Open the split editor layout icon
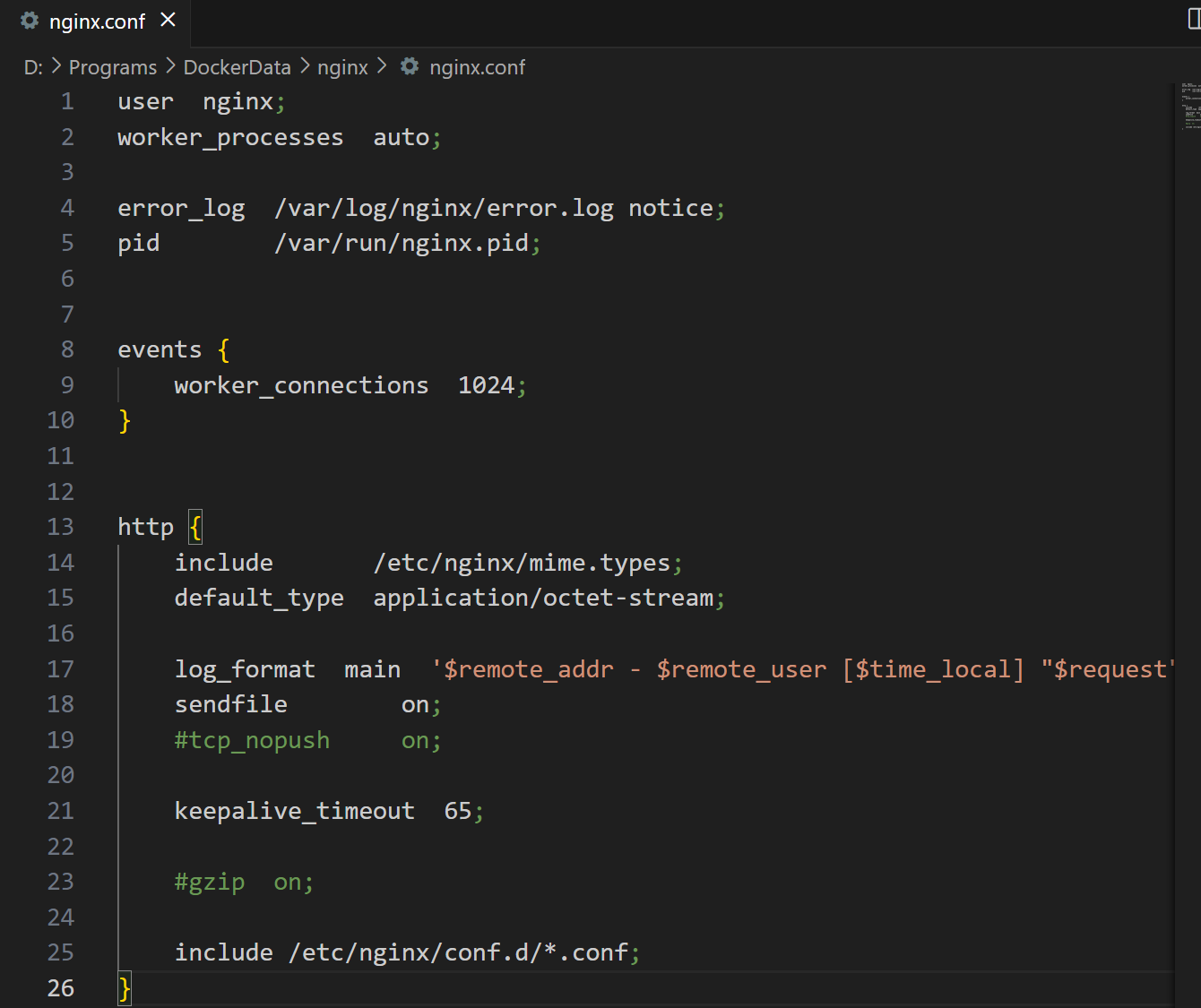This screenshot has height=1008, width=1201. tap(1194, 19)
